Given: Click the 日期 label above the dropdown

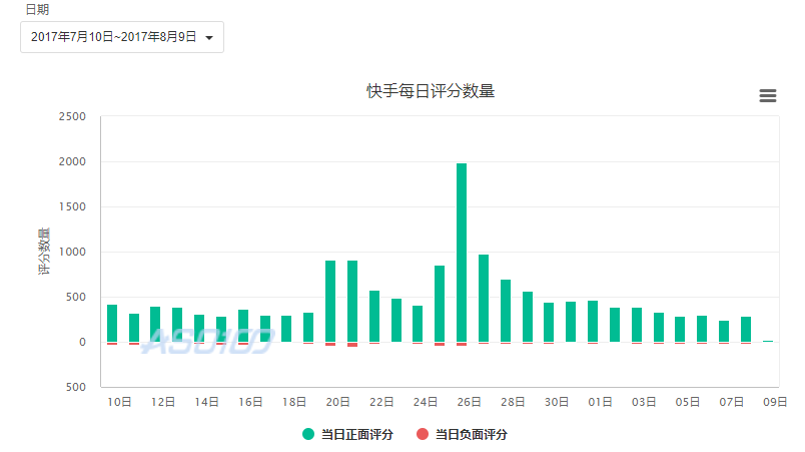Looking at the screenshot, I should coord(37,9).
